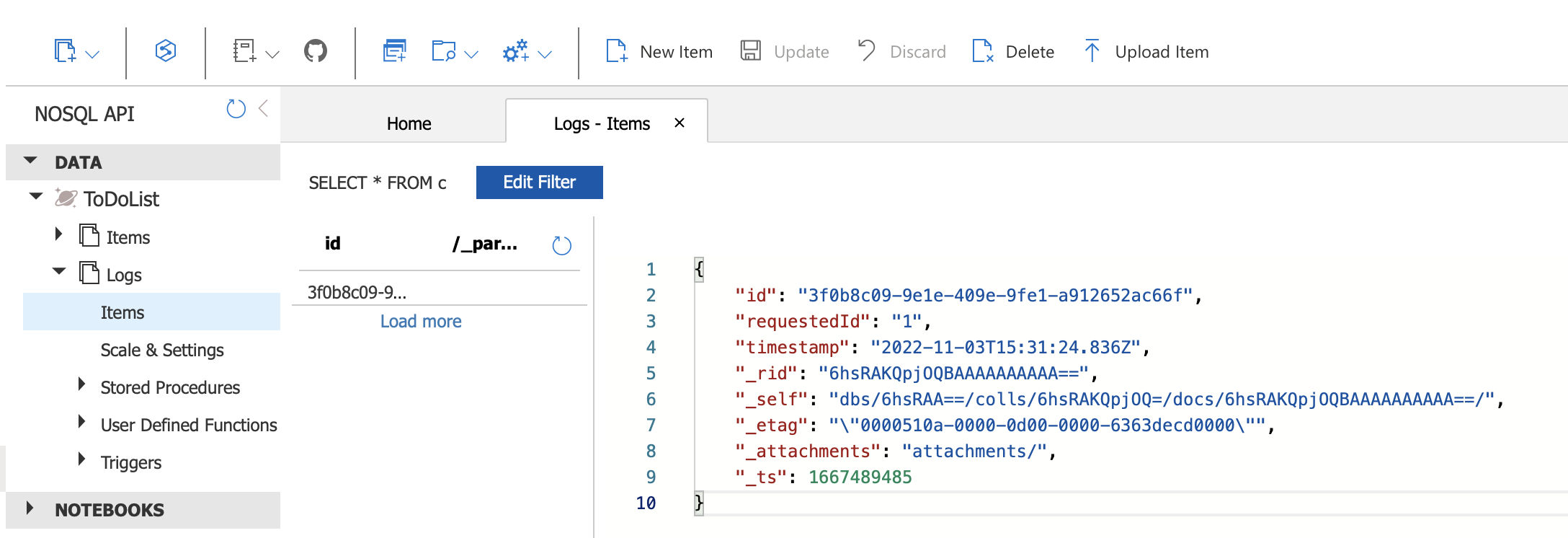Collapse the resource tree panel

[x=264, y=108]
